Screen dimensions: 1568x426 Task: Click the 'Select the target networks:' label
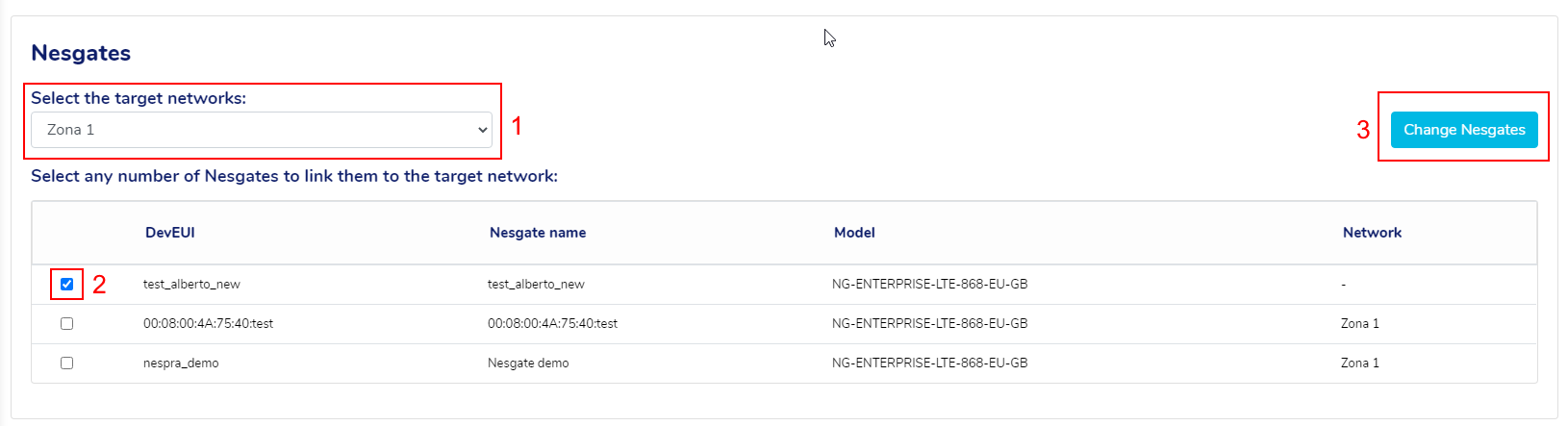[139, 98]
